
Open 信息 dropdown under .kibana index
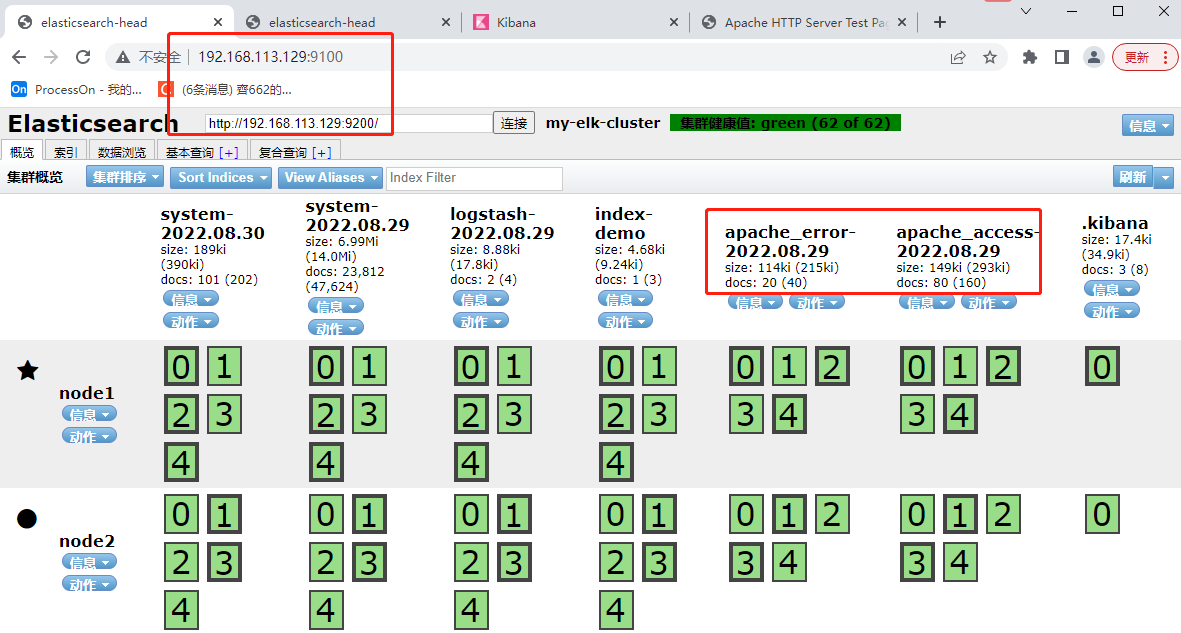(1112, 289)
